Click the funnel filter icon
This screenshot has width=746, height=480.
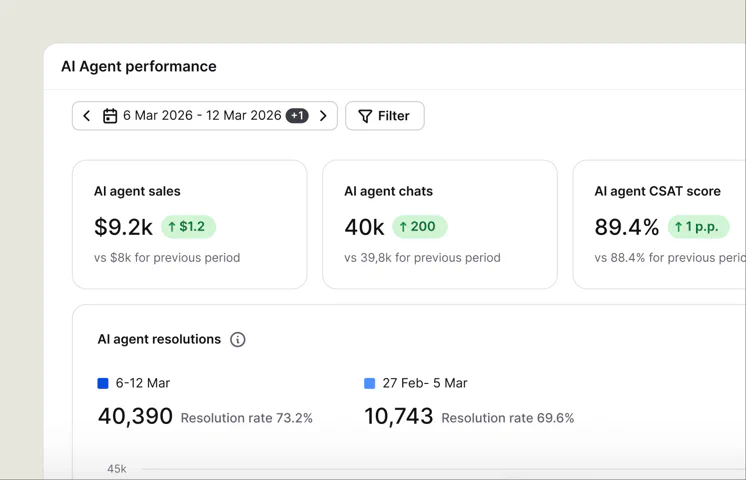coord(365,116)
